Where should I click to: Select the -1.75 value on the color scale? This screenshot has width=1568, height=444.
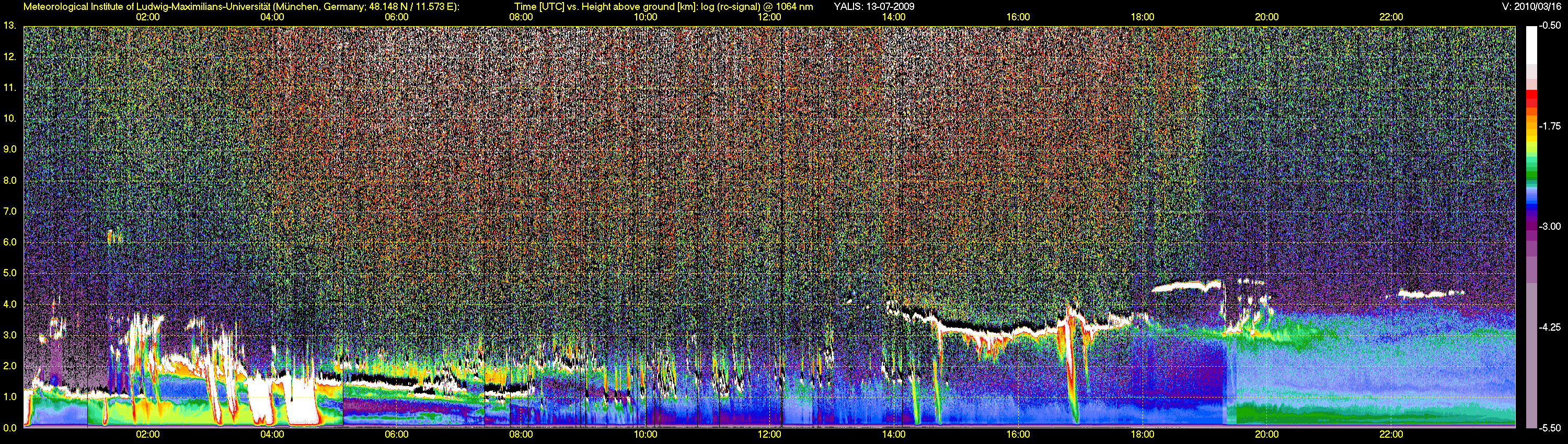1550,126
